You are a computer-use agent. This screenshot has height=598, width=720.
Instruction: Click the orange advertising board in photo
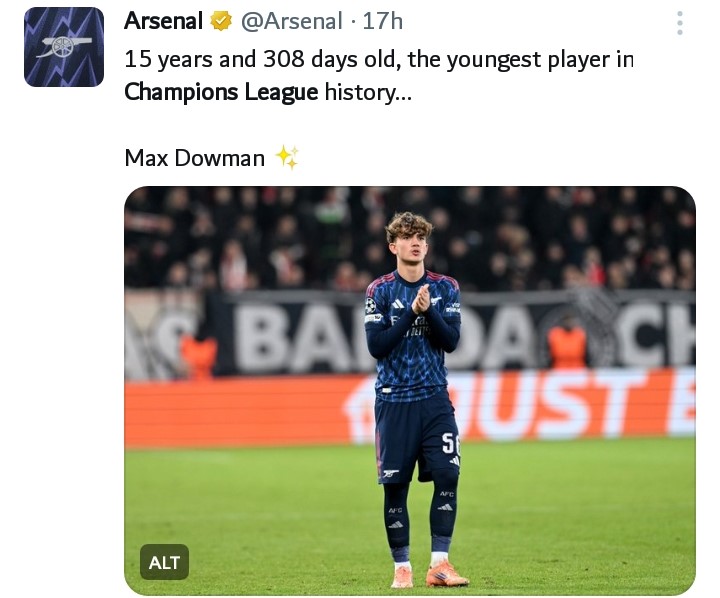coord(240,410)
